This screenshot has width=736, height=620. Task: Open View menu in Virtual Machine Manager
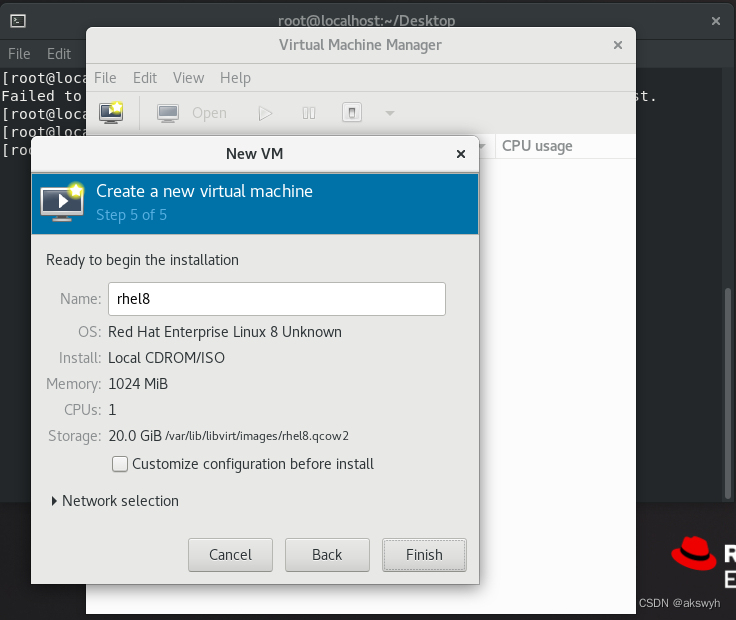point(188,78)
